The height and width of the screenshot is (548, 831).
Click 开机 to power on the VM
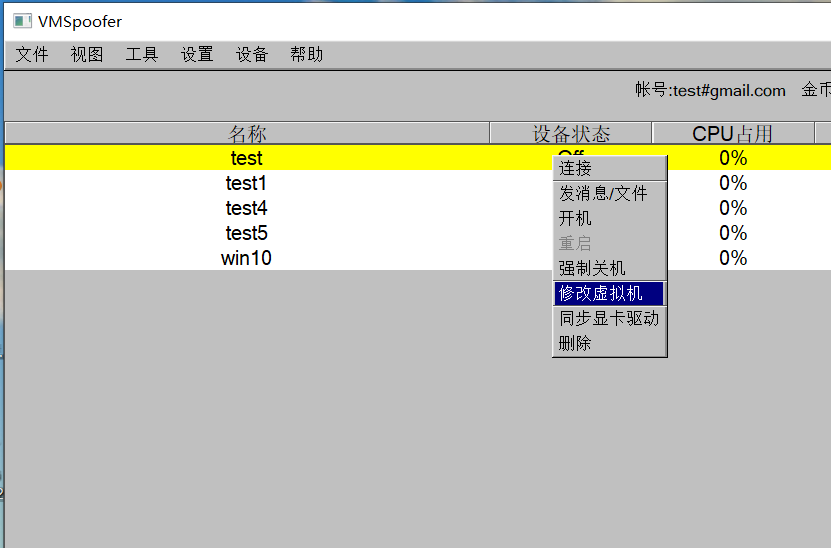point(575,218)
